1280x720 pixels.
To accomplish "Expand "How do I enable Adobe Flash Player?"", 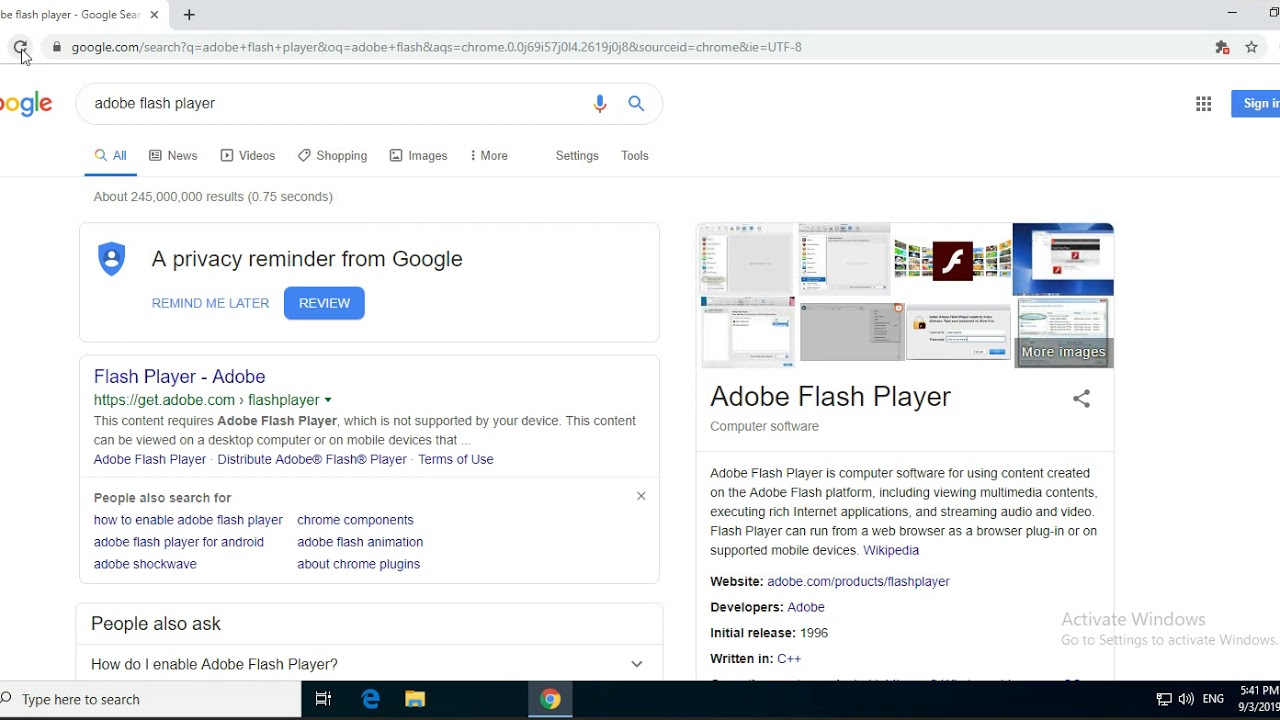I will (x=636, y=663).
